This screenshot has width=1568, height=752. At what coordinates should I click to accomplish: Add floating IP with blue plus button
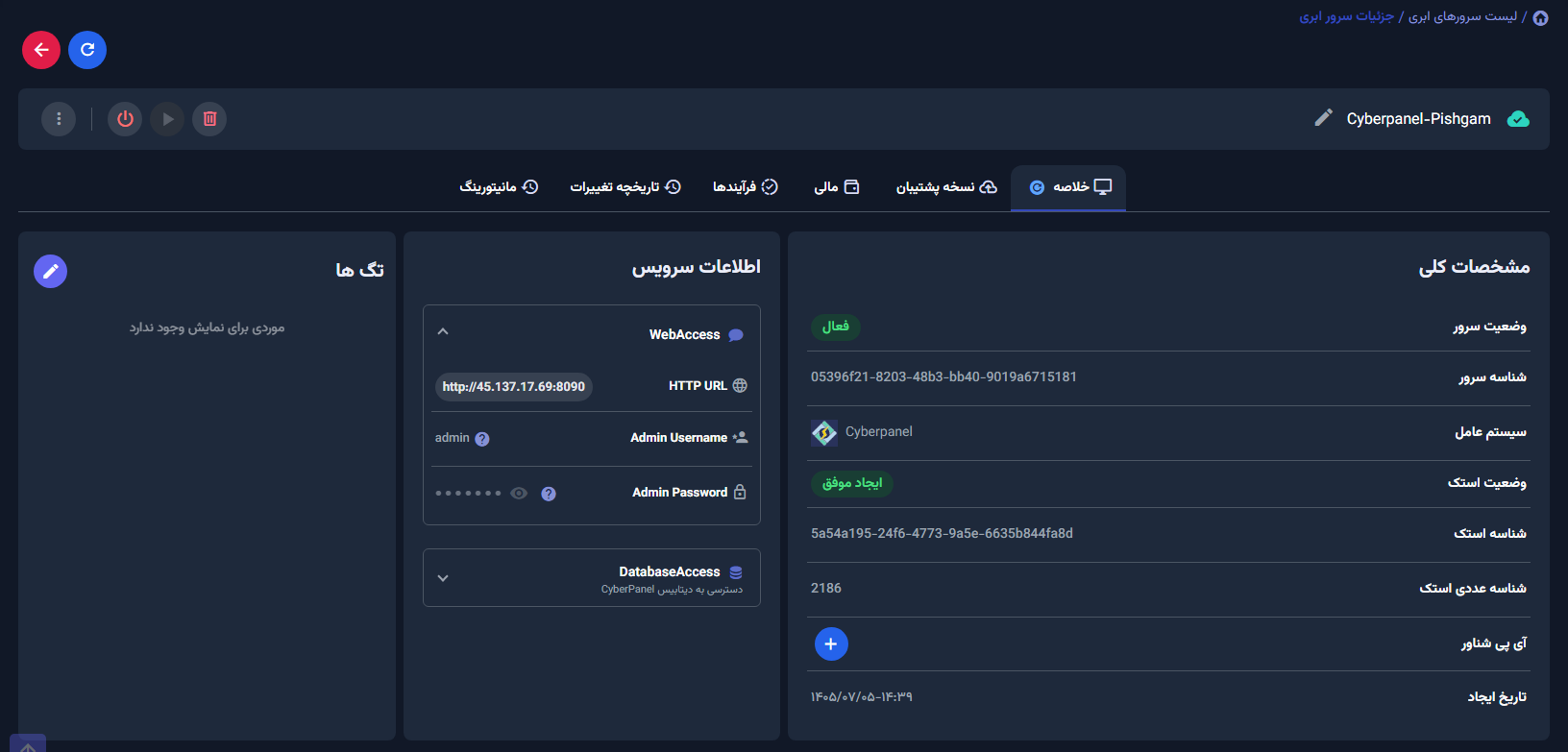tap(831, 643)
